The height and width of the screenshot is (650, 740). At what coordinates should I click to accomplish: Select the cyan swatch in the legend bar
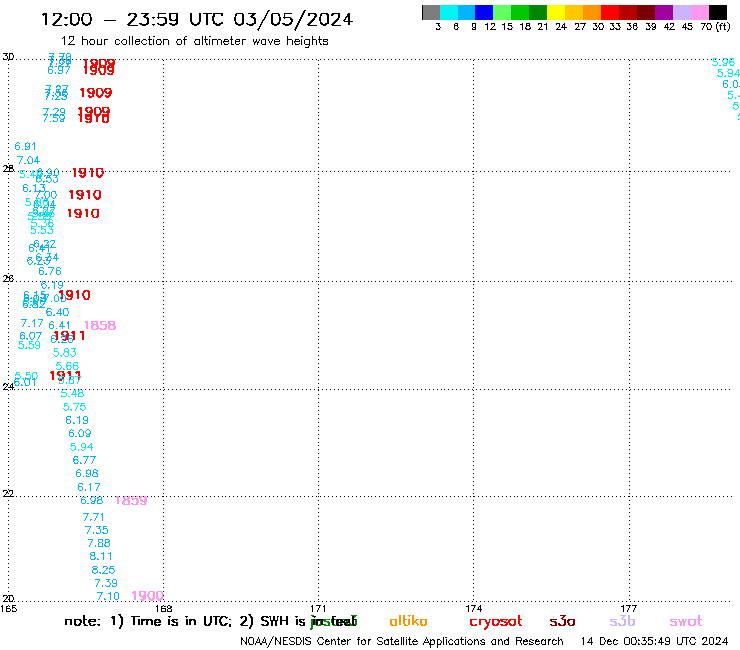(x=449, y=12)
